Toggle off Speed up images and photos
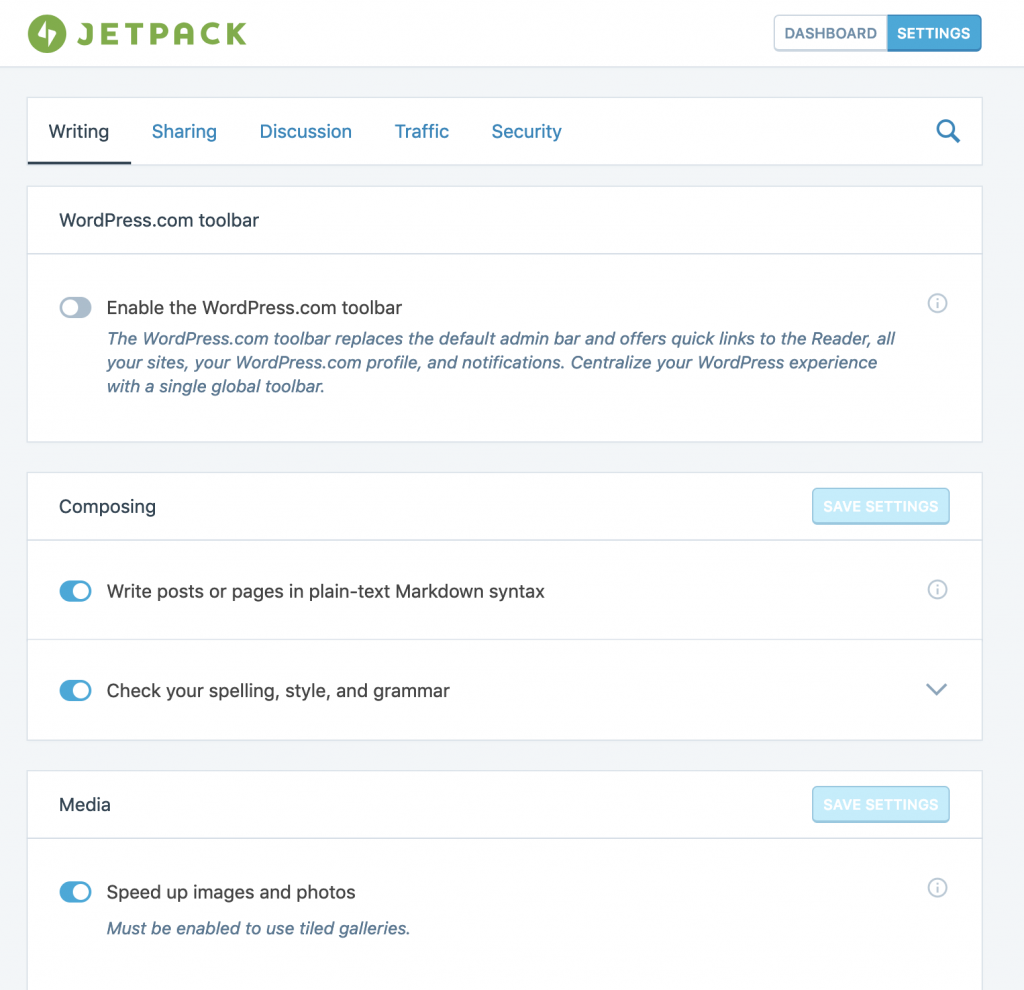The width and height of the screenshot is (1024, 990). (75, 892)
